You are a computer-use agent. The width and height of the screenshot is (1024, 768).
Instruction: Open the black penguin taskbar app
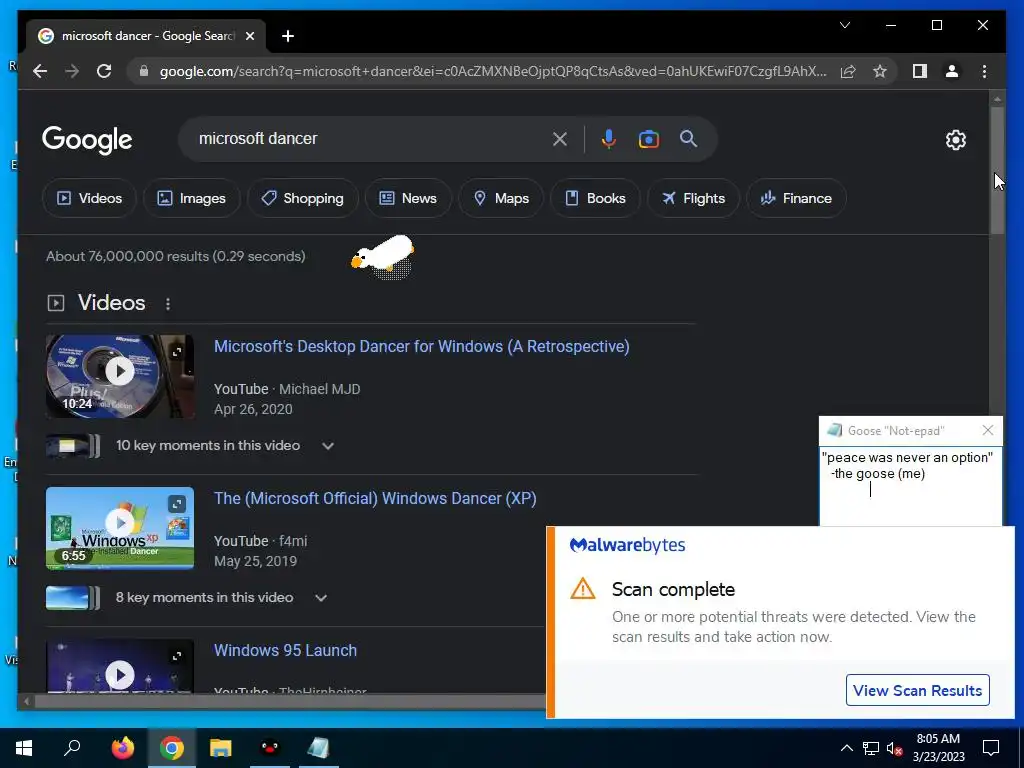[270, 748]
